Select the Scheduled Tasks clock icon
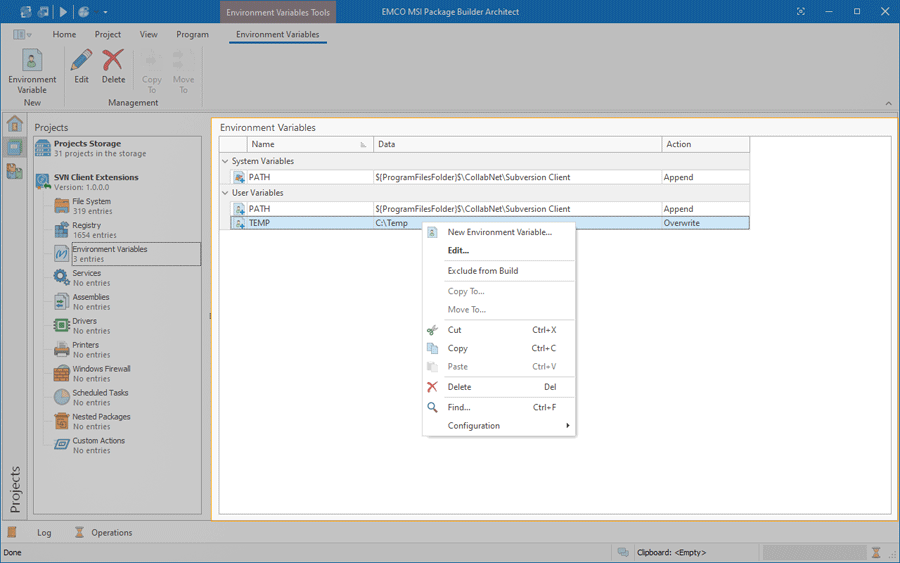 point(61,397)
